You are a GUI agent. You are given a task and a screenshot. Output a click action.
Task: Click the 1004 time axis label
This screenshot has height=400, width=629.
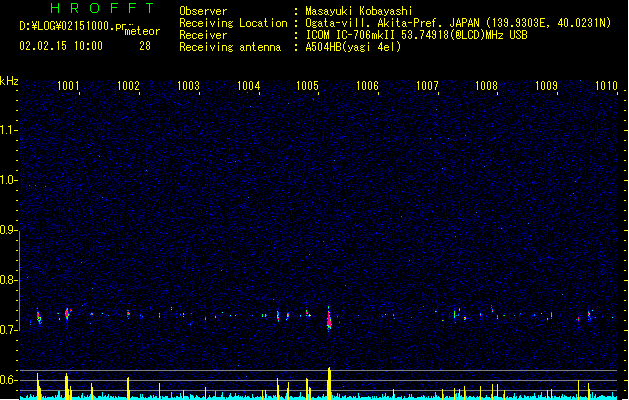248,86
